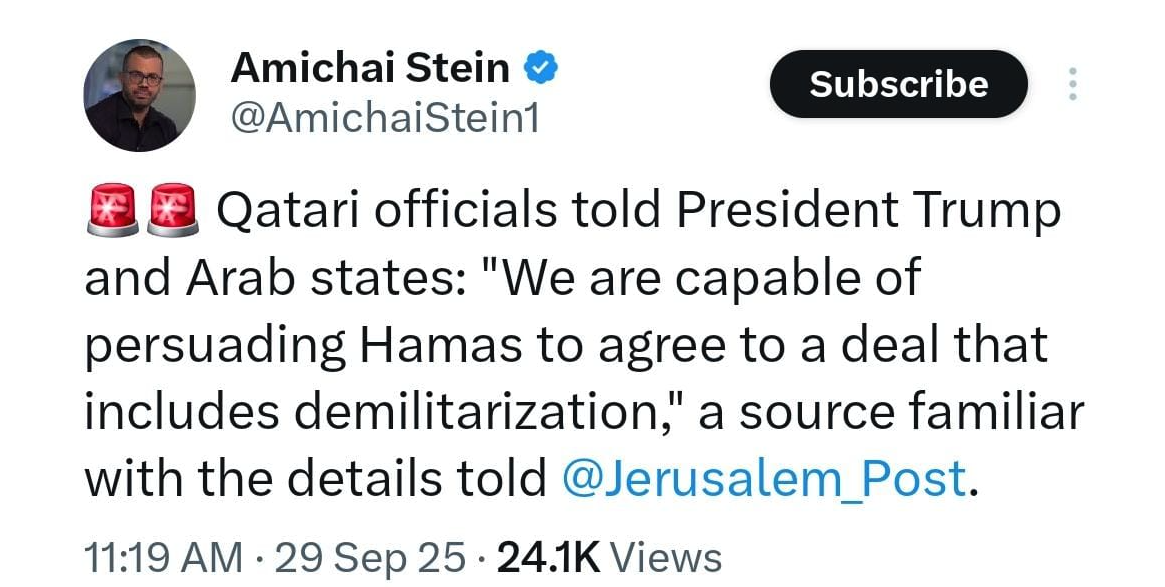1165x587 pixels.
Task: Click the display name Amichai Stein
Action: pyautogui.click(x=368, y=66)
